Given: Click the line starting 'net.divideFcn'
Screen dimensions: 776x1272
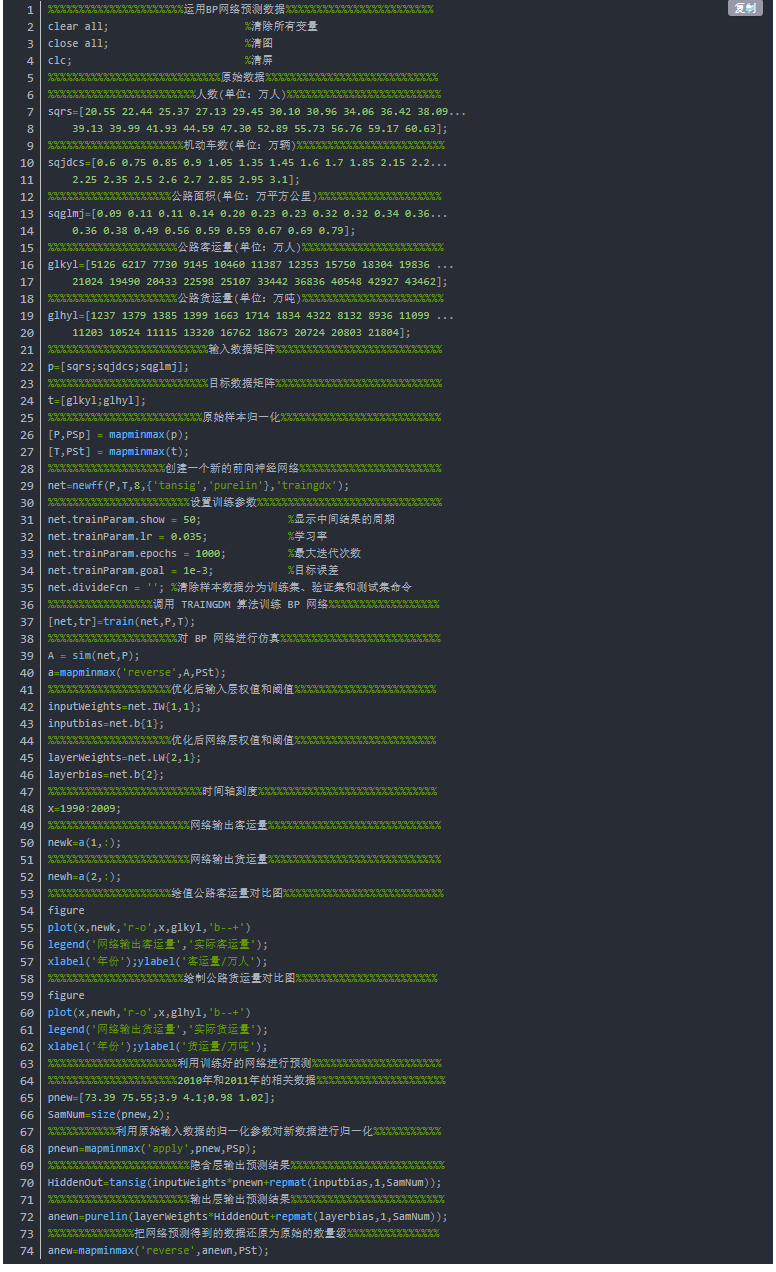Looking at the screenshot, I should [x=230, y=587].
